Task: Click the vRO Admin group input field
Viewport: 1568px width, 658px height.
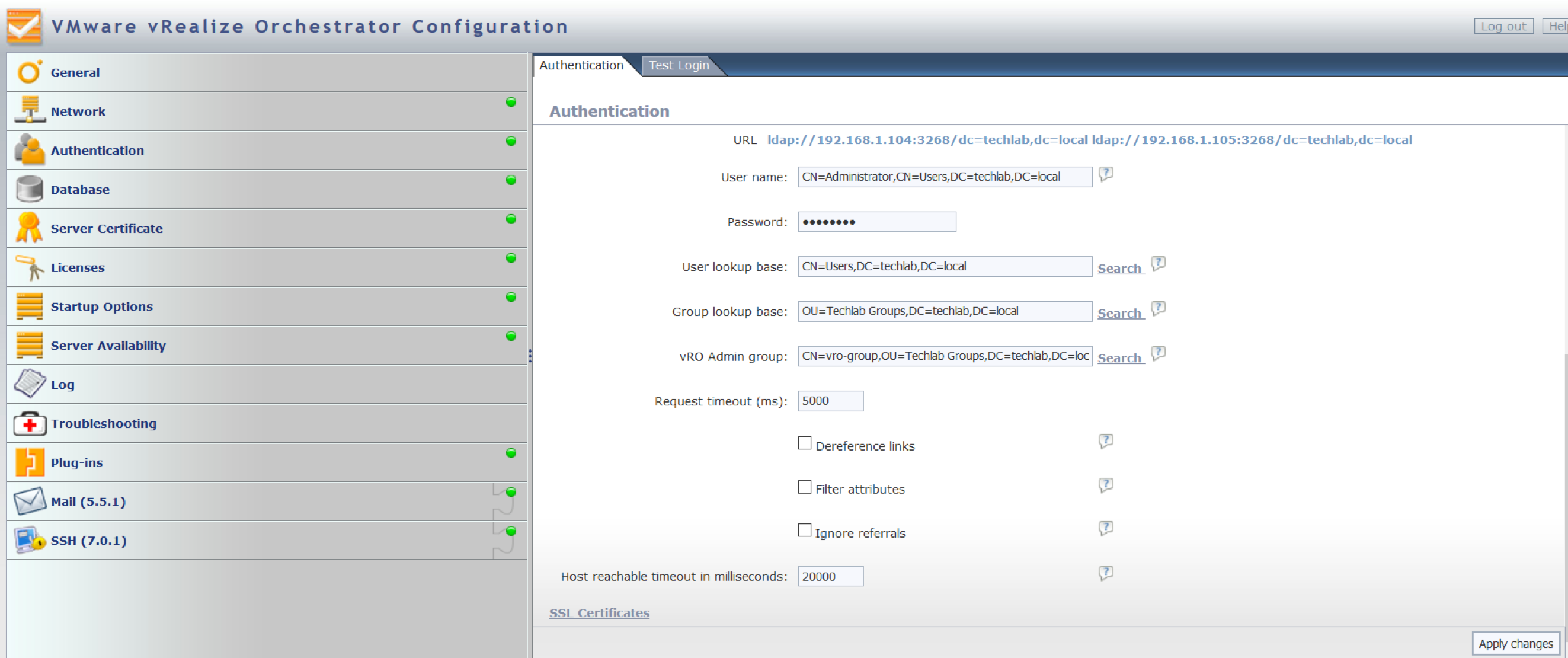Action: pyautogui.click(x=945, y=356)
